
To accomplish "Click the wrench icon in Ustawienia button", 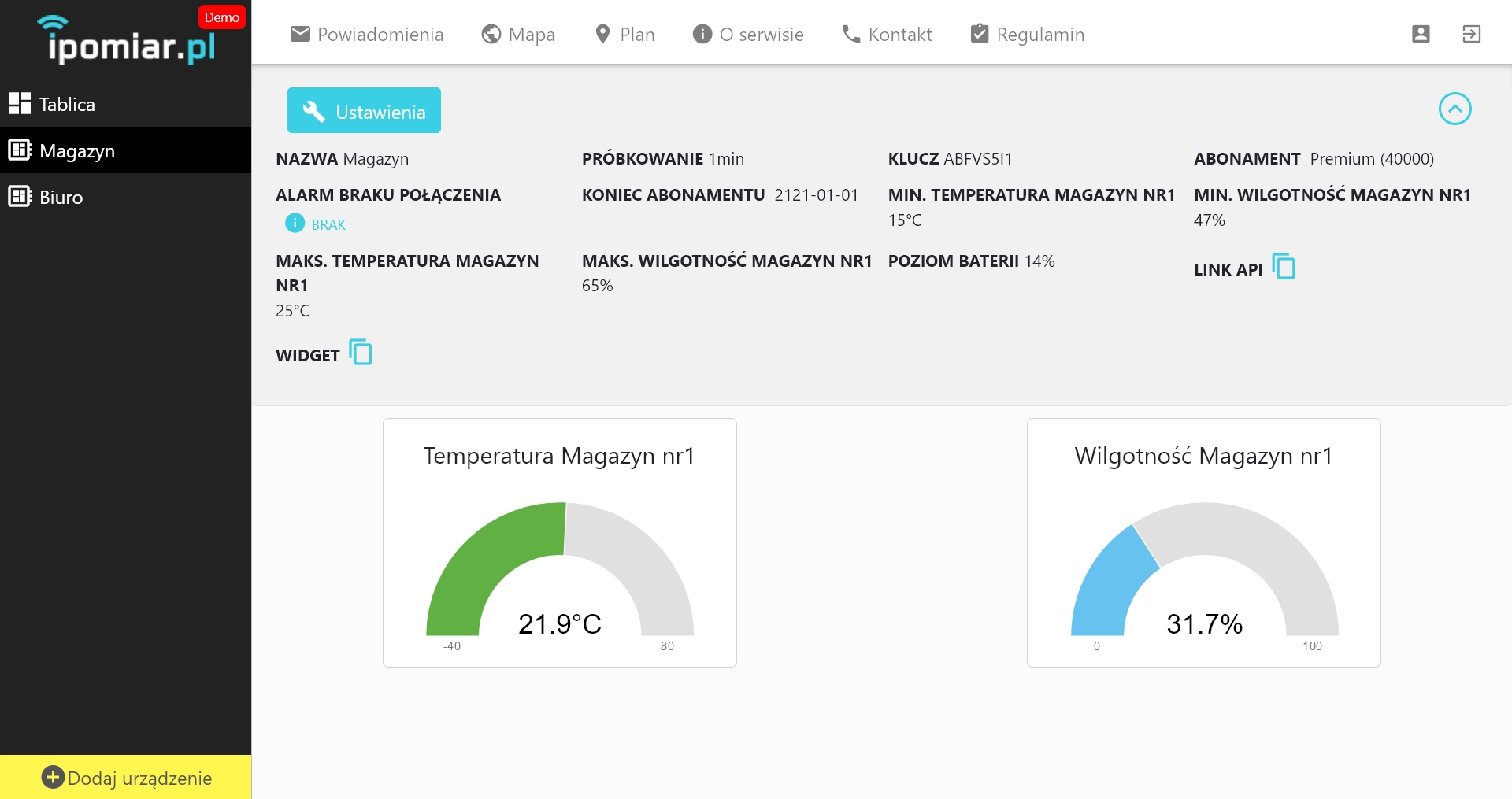I will click(313, 111).
